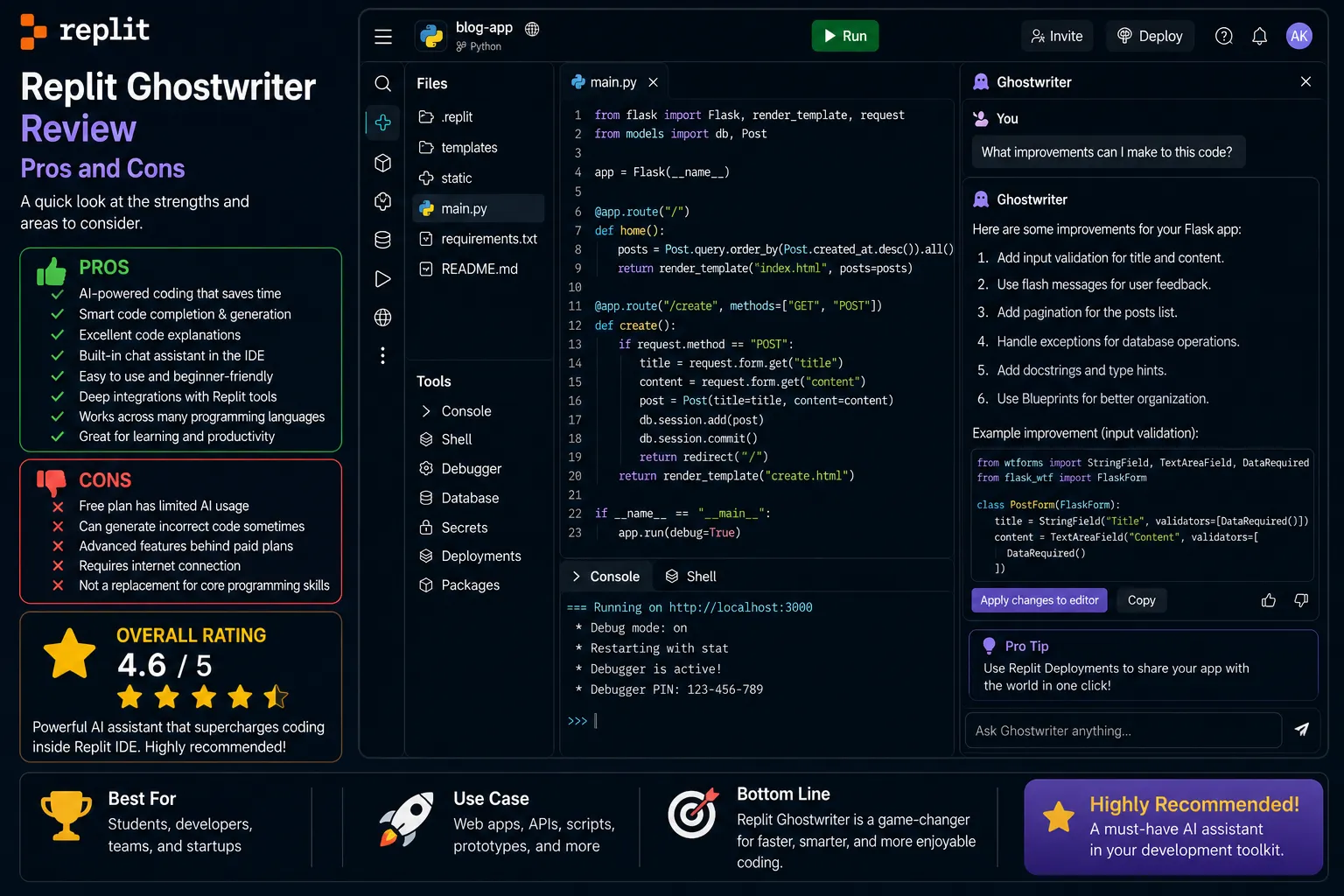Click suggestion 'Add pagination for the posts list'
The image size is (1344, 896).
[x=1087, y=312]
